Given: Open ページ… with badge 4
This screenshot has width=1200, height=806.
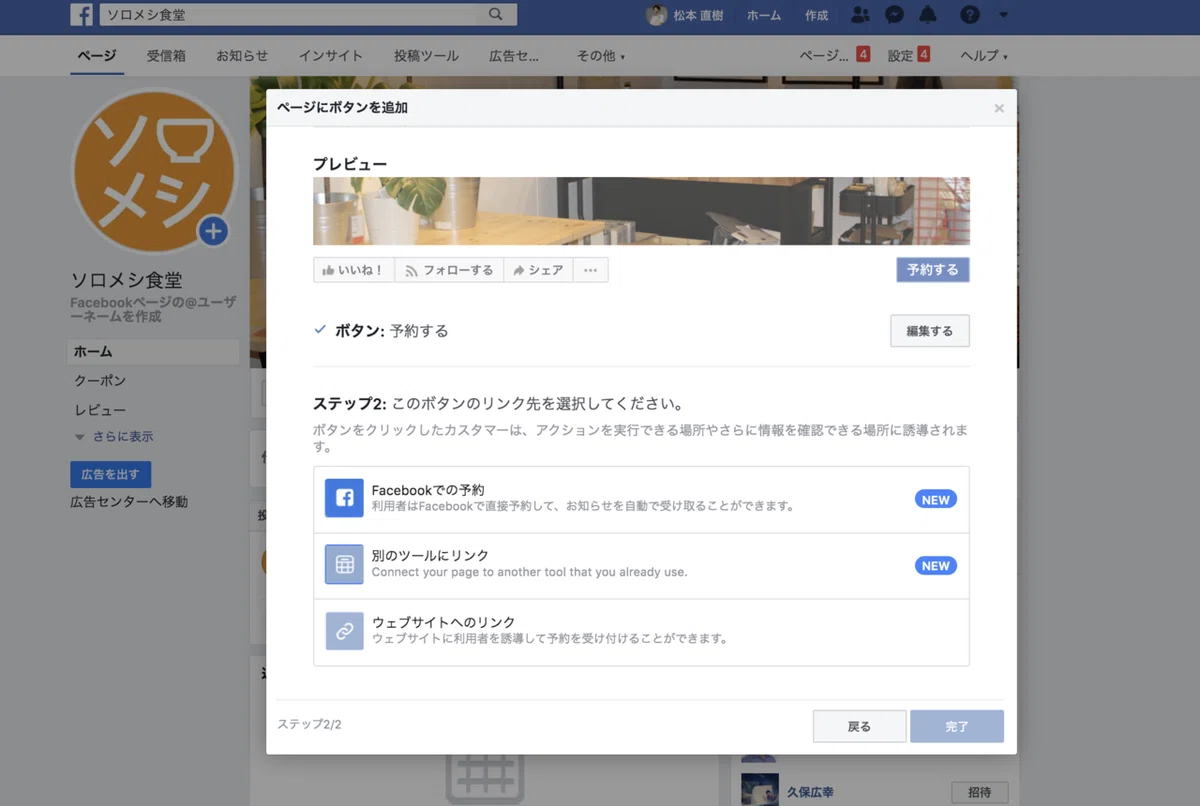Looking at the screenshot, I should 834,56.
